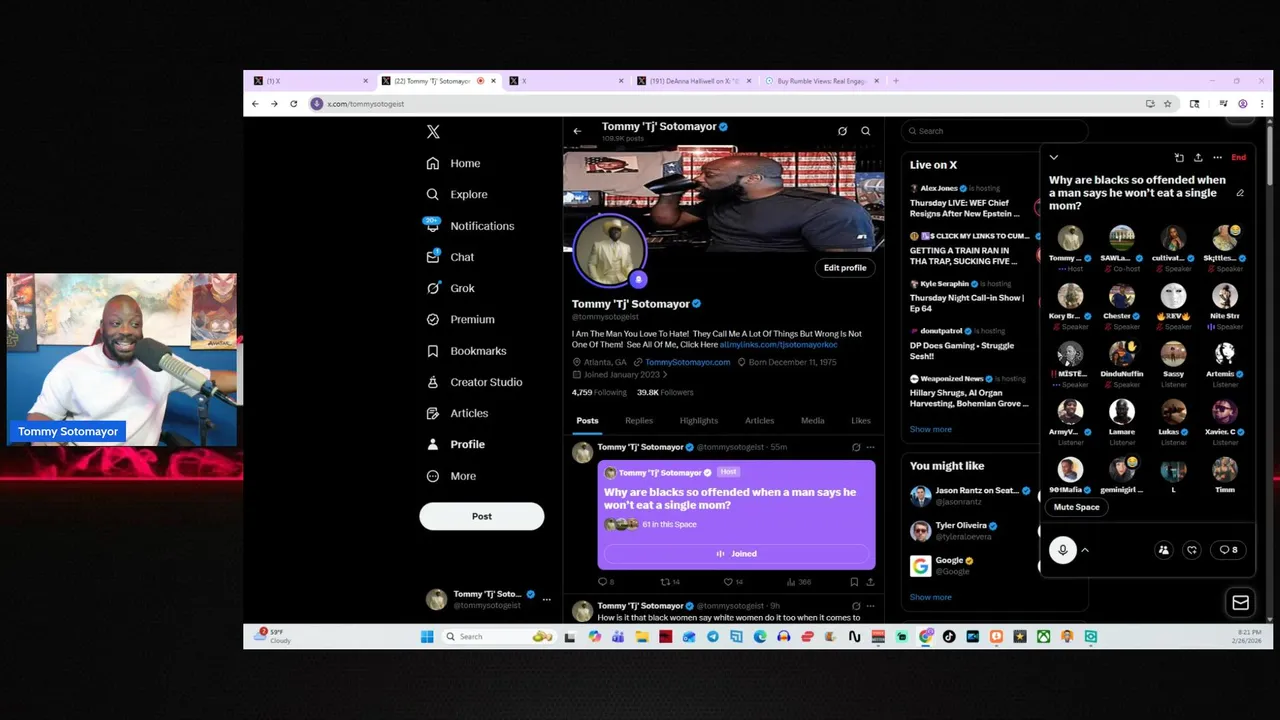This screenshot has width=1280, height=720.
Task: Select Chester speaker avatar in Space
Action: pos(1122,296)
